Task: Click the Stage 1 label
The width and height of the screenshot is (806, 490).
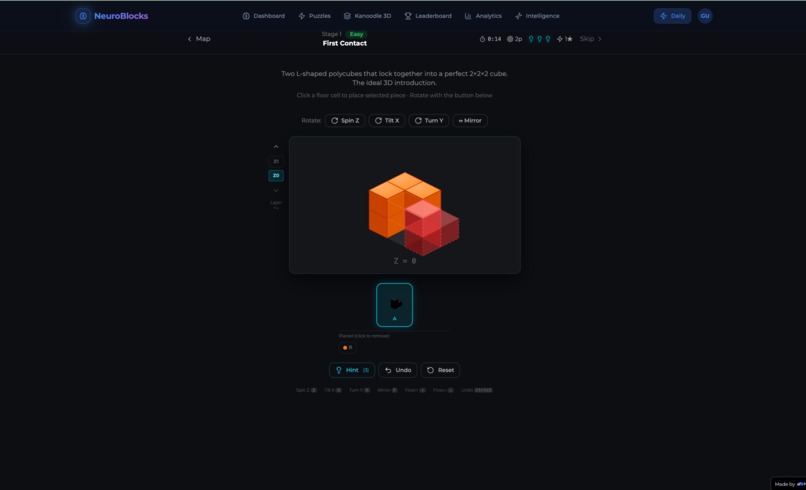Action: point(332,34)
